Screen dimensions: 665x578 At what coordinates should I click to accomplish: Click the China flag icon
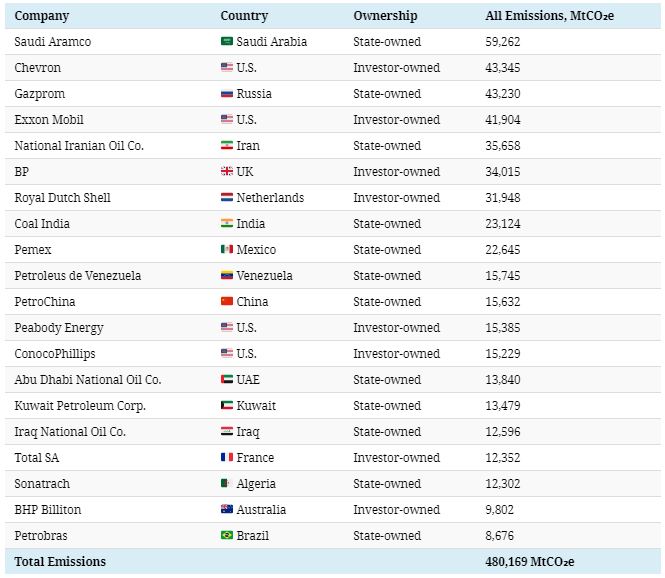pyautogui.click(x=227, y=301)
